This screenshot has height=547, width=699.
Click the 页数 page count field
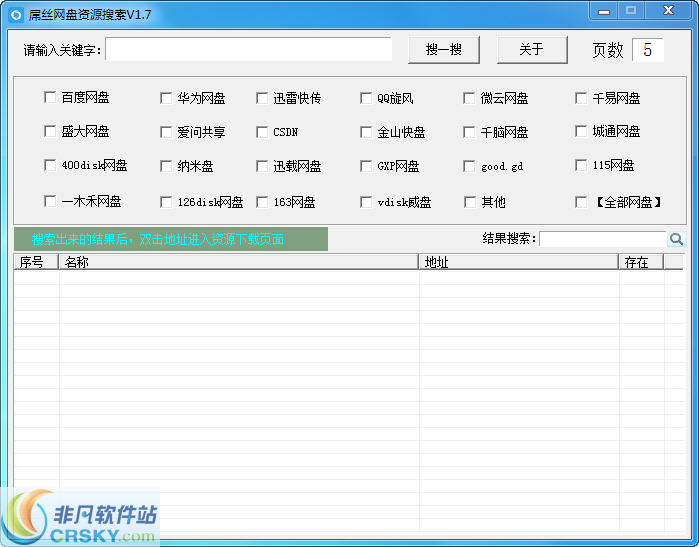click(x=648, y=49)
